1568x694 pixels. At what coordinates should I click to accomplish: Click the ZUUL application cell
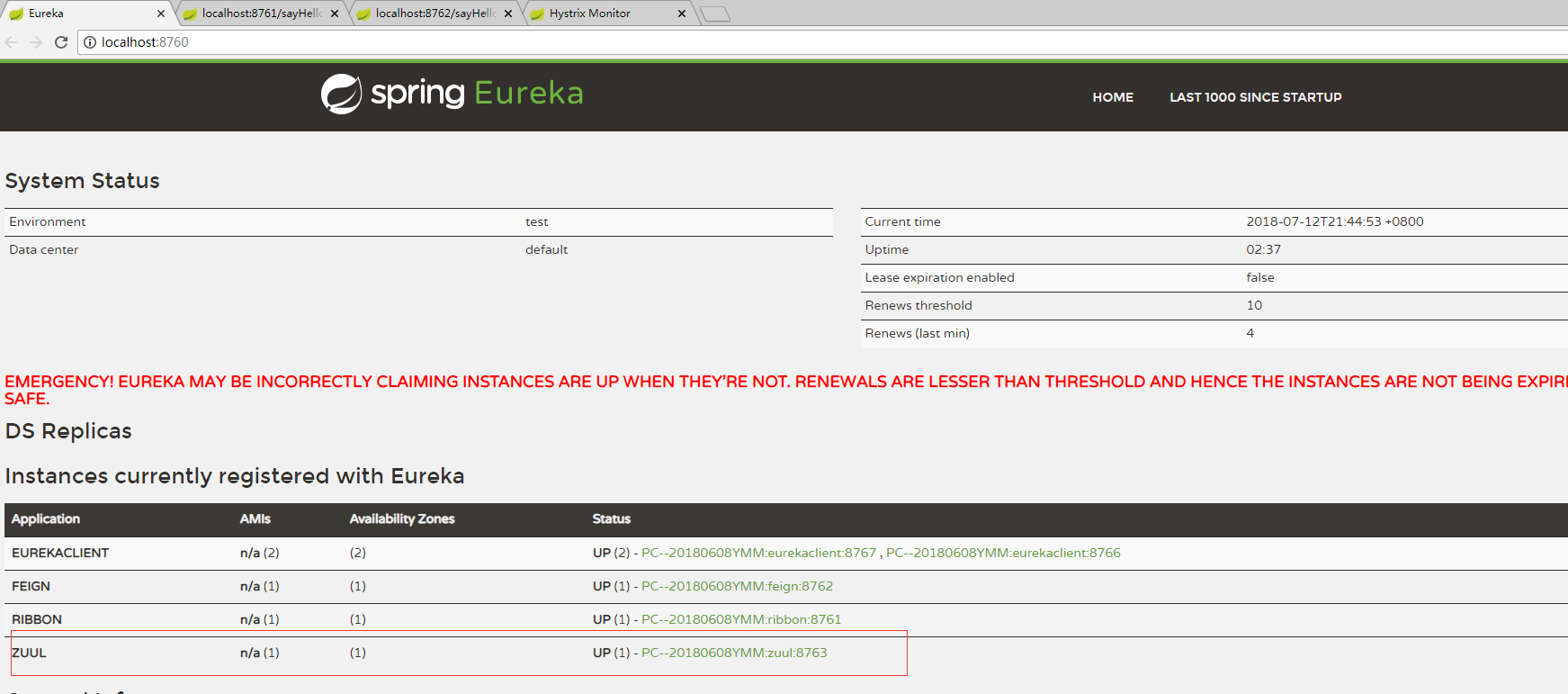tap(29, 653)
